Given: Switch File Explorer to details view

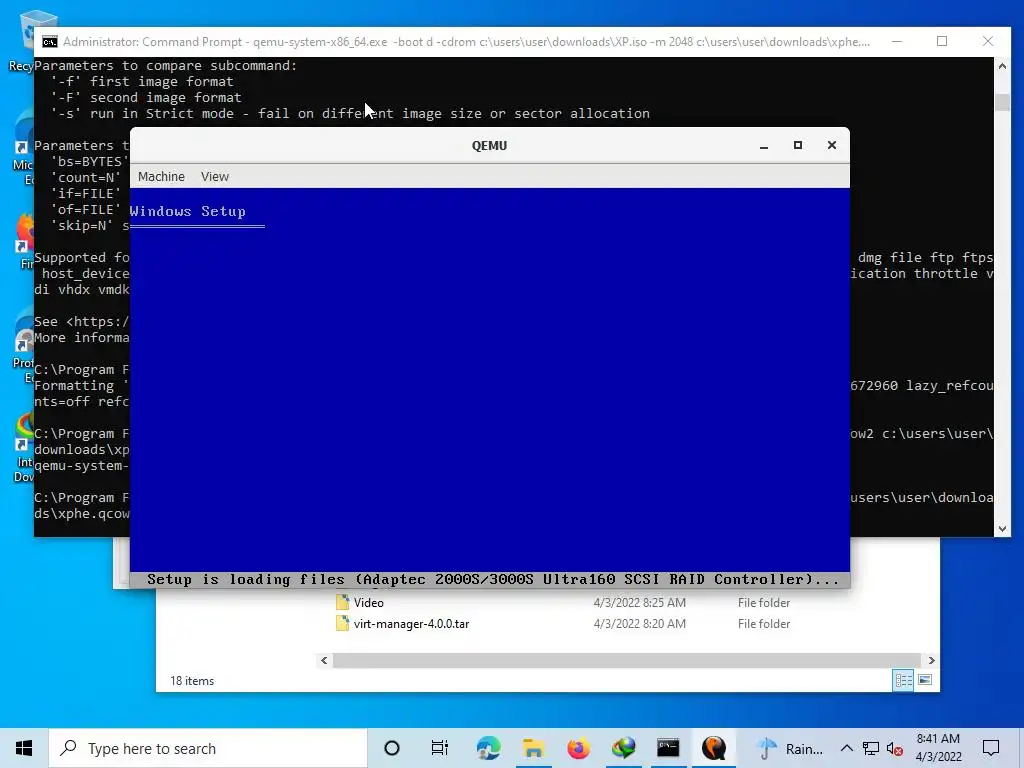Looking at the screenshot, I should (903, 680).
